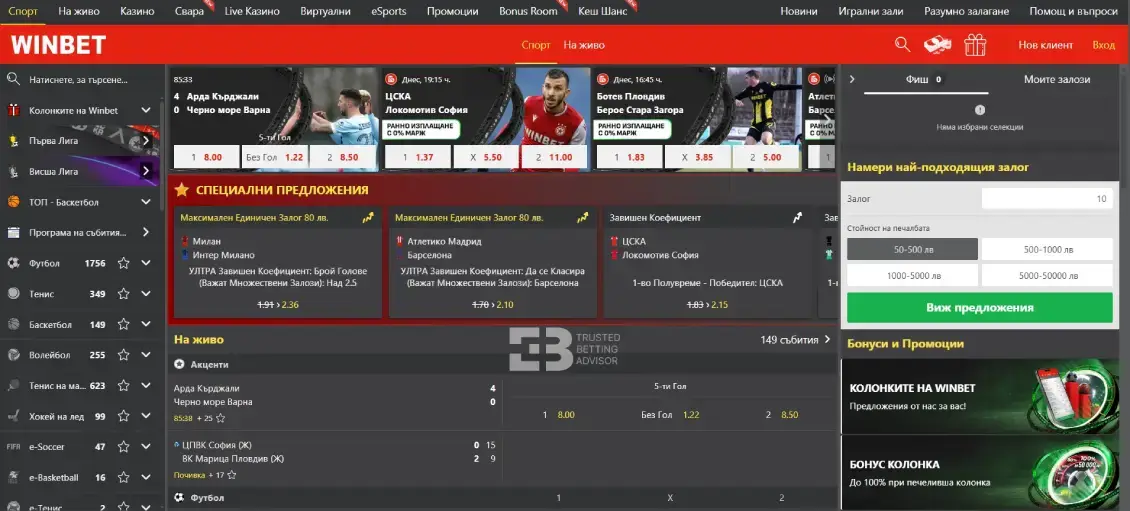The width and height of the screenshot is (1130, 511).
Task: Open Висша Лига arrow
Action: (x=146, y=171)
